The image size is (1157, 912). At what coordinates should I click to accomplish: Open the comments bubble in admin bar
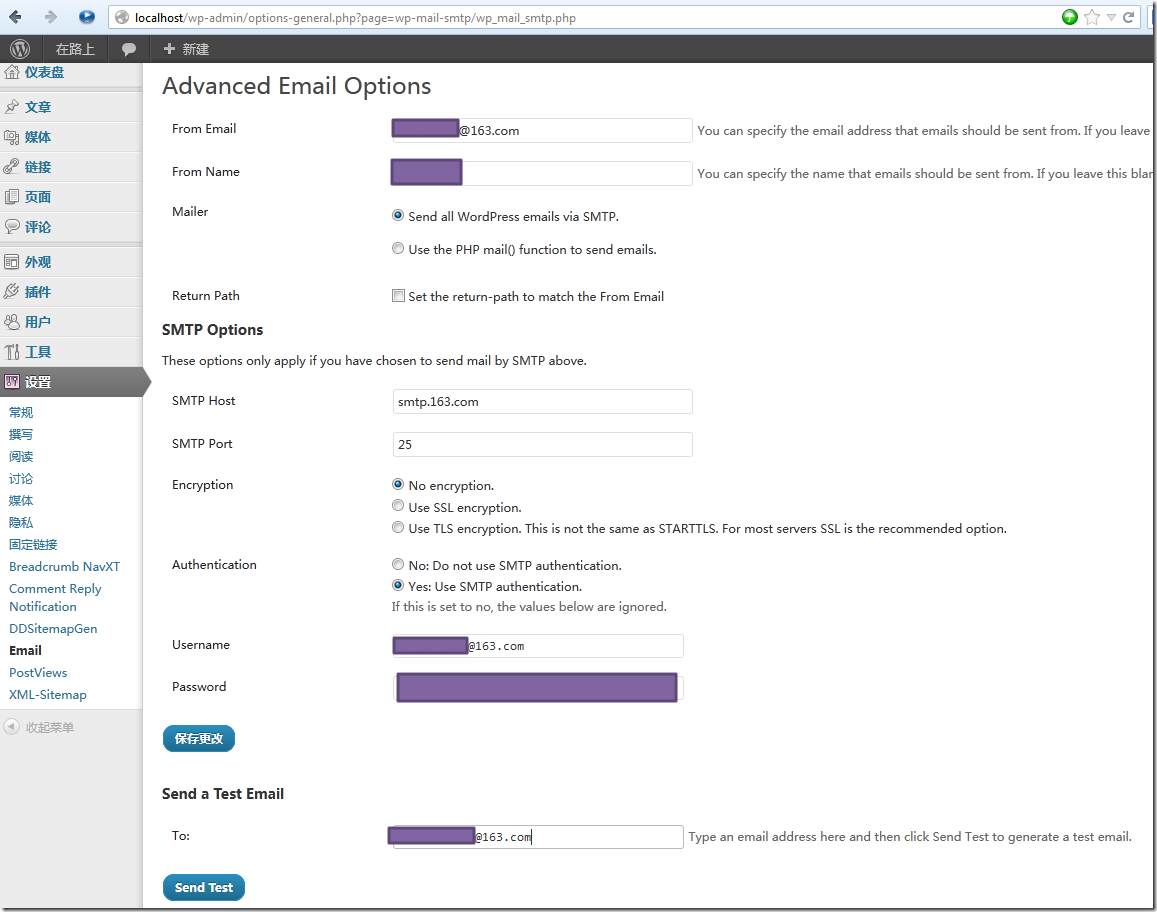point(129,48)
